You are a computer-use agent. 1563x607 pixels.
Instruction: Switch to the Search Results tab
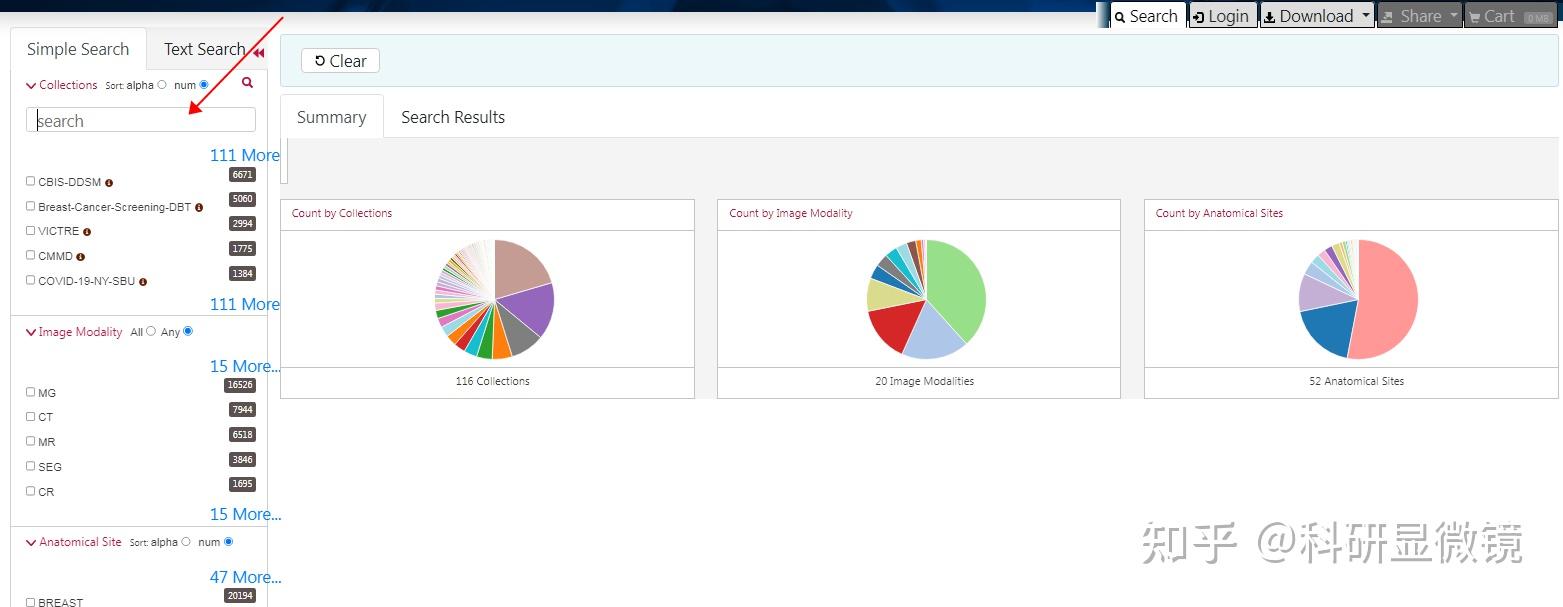tap(453, 117)
